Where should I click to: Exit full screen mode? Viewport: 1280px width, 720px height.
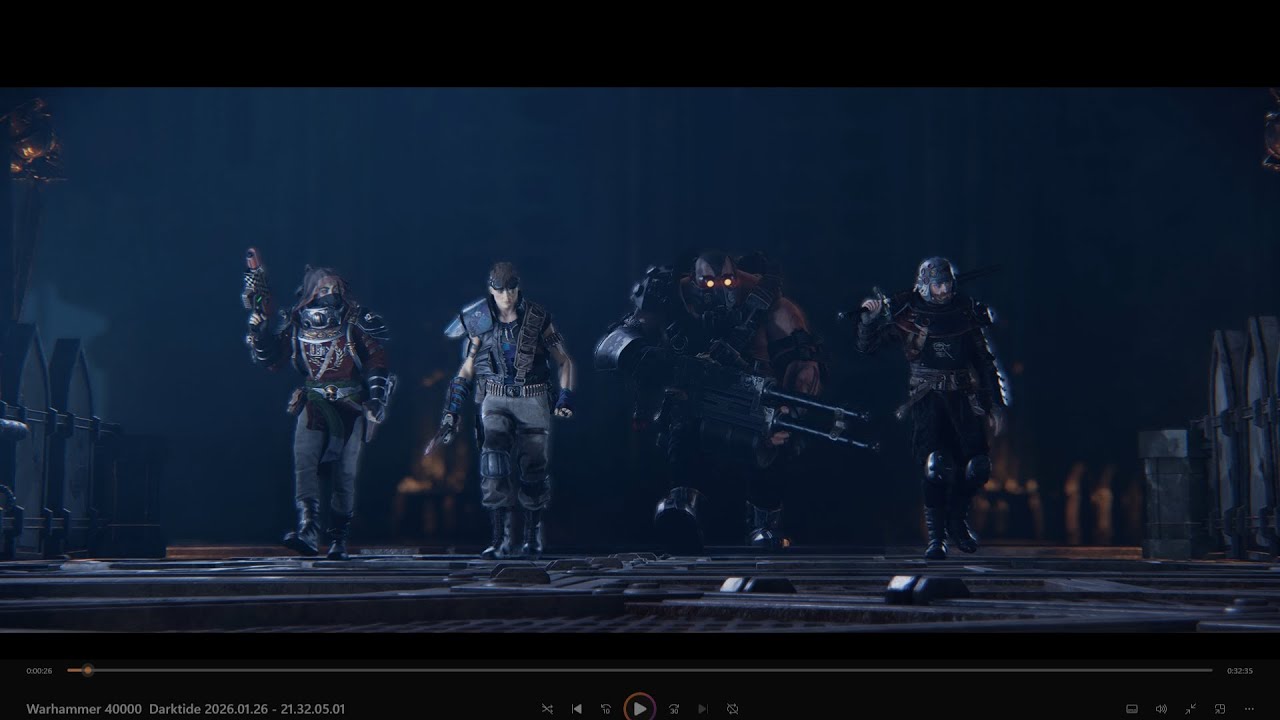click(x=1191, y=709)
